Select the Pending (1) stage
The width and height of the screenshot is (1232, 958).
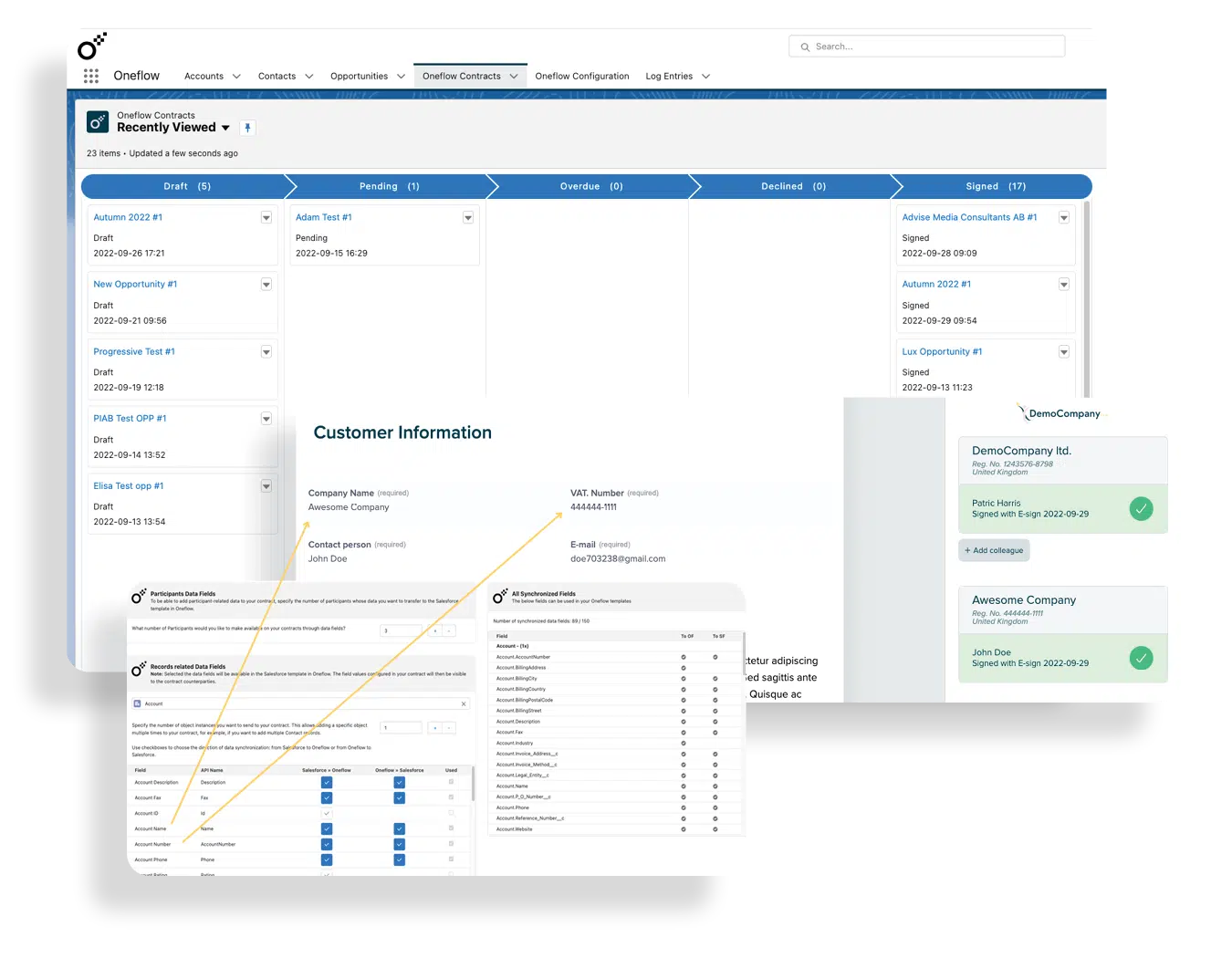390,186
